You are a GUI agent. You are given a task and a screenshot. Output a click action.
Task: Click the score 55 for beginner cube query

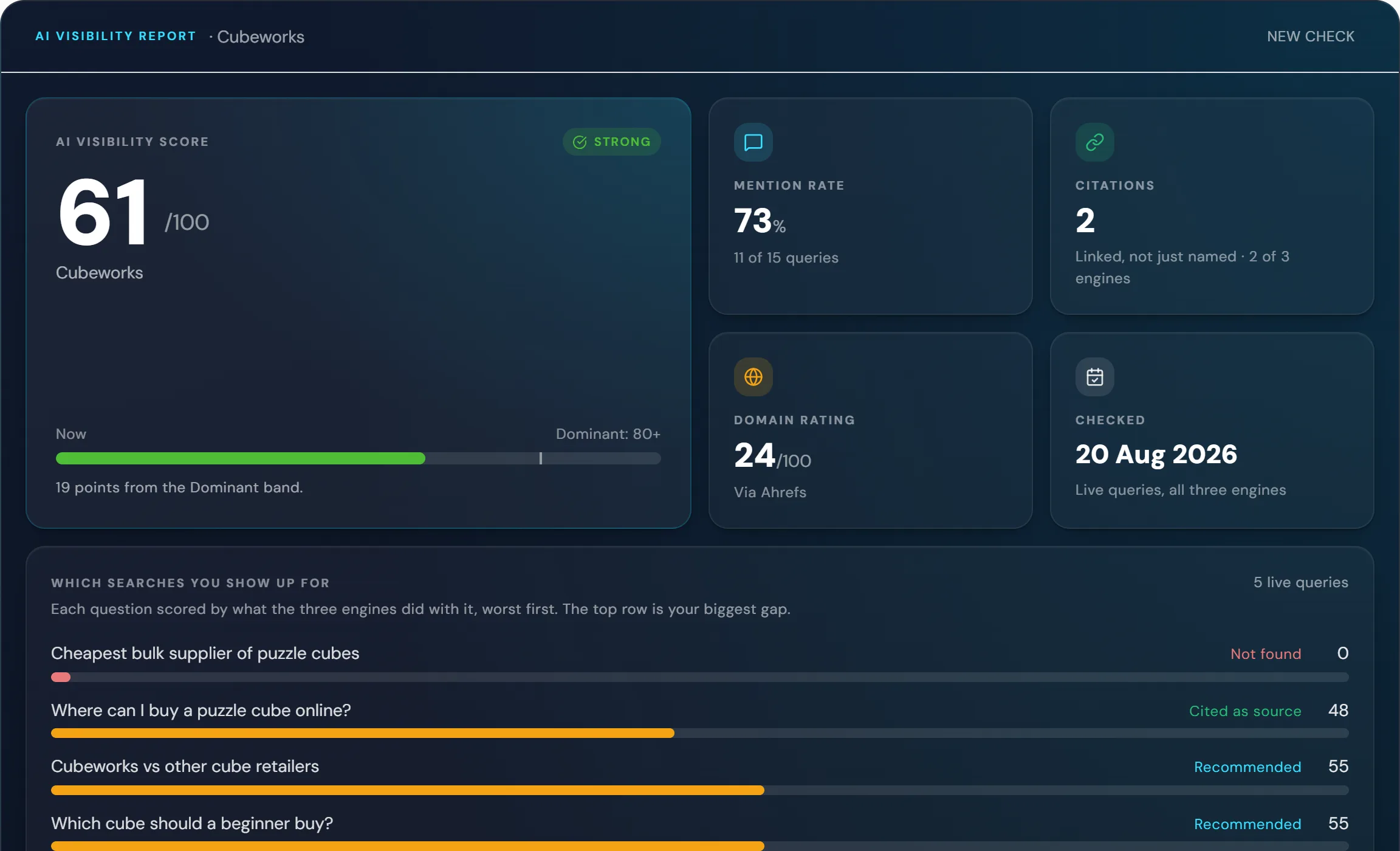[x=1338, y=824]
